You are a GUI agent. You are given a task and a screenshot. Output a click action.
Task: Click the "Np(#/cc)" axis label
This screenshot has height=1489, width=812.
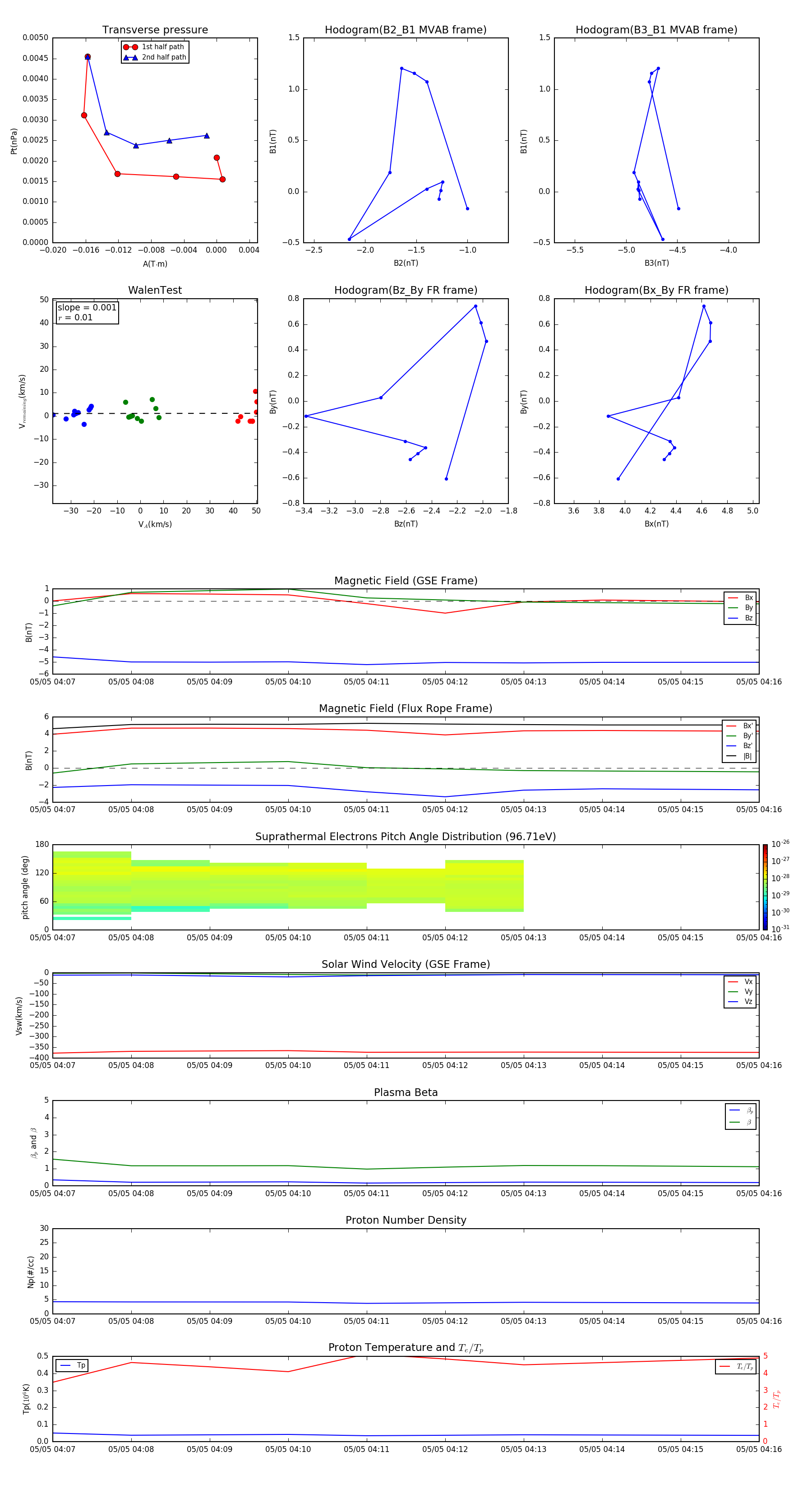point(31,1272)
